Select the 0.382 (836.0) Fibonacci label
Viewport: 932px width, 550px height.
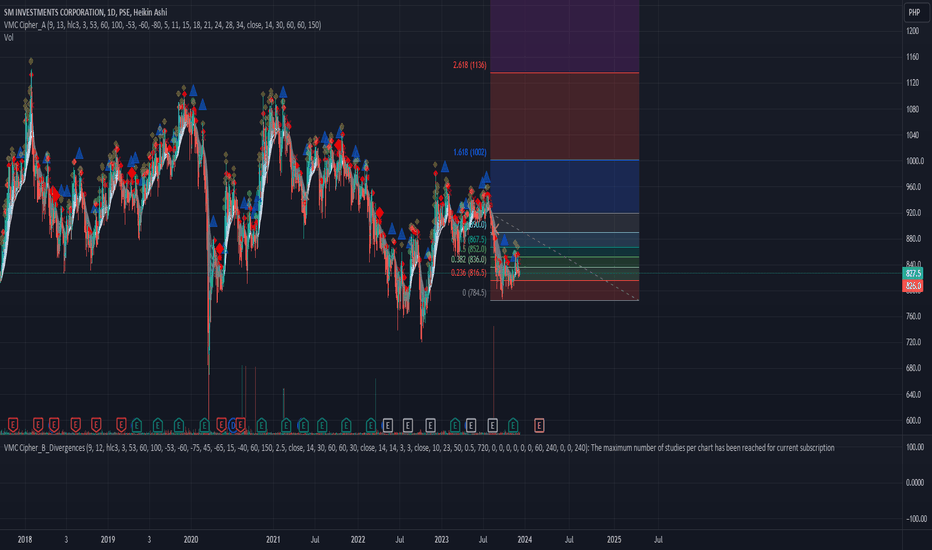[x=468, y=259]
